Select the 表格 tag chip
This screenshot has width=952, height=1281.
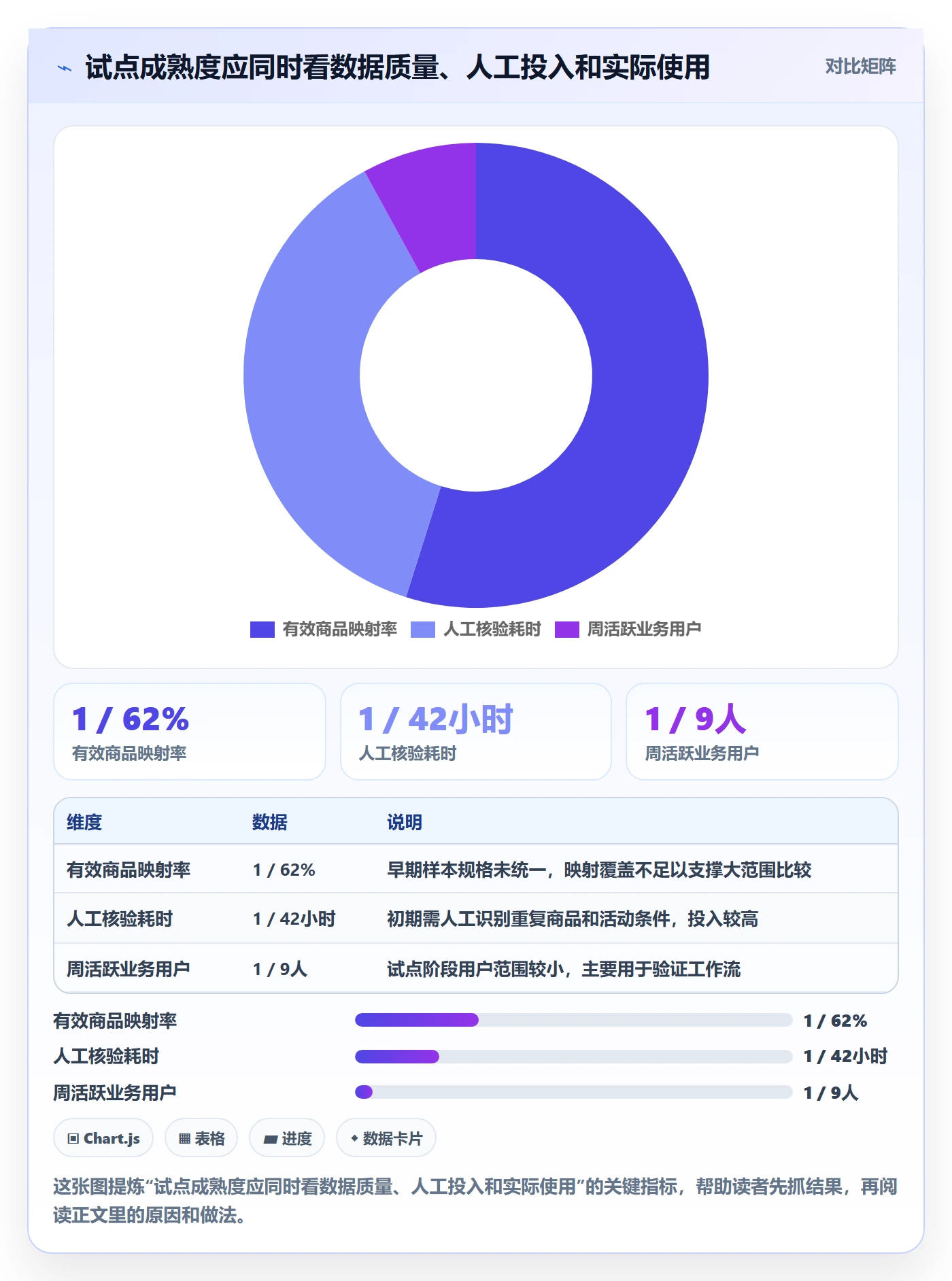(201, 1138)
